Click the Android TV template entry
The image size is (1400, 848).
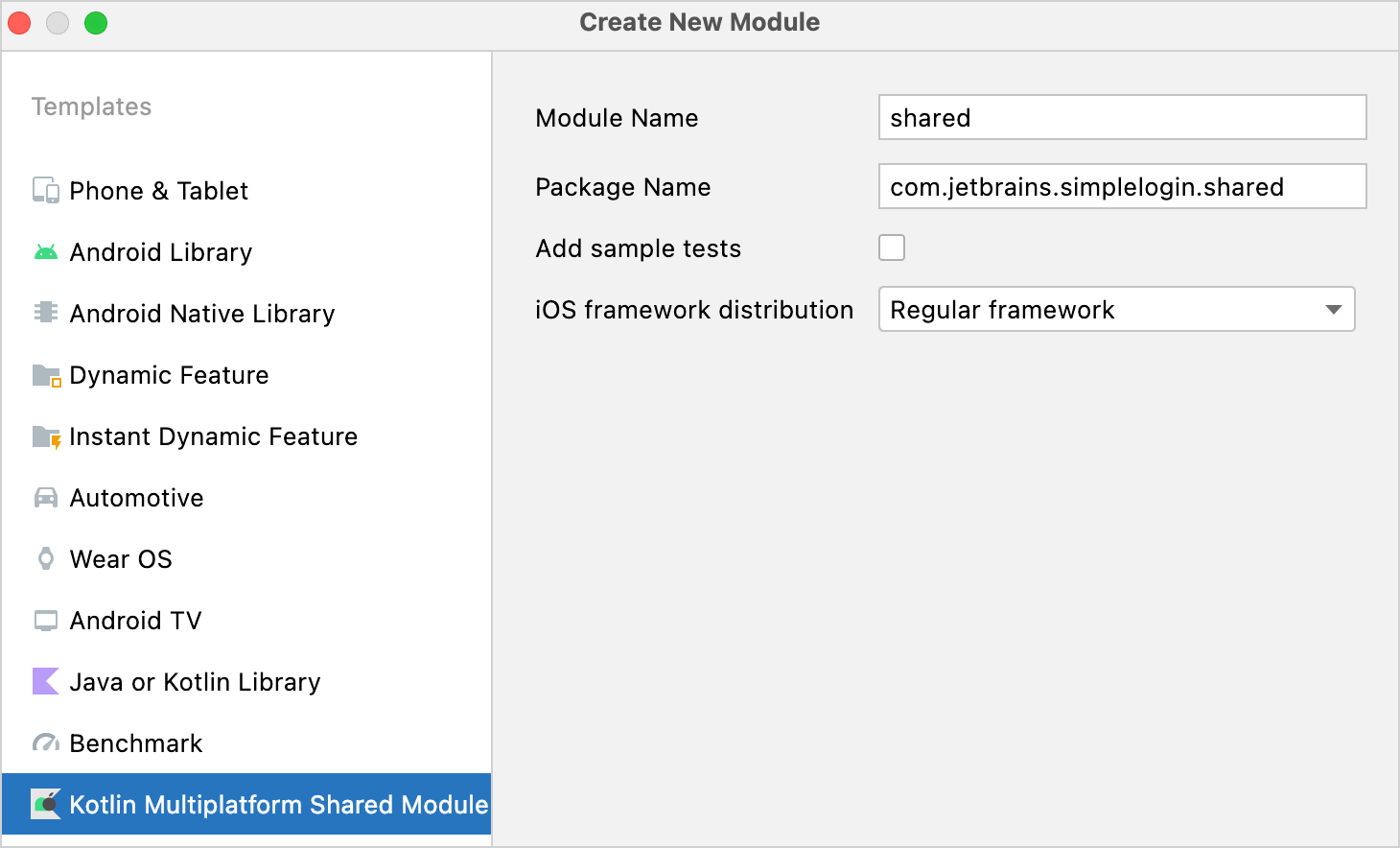(134, 620)
